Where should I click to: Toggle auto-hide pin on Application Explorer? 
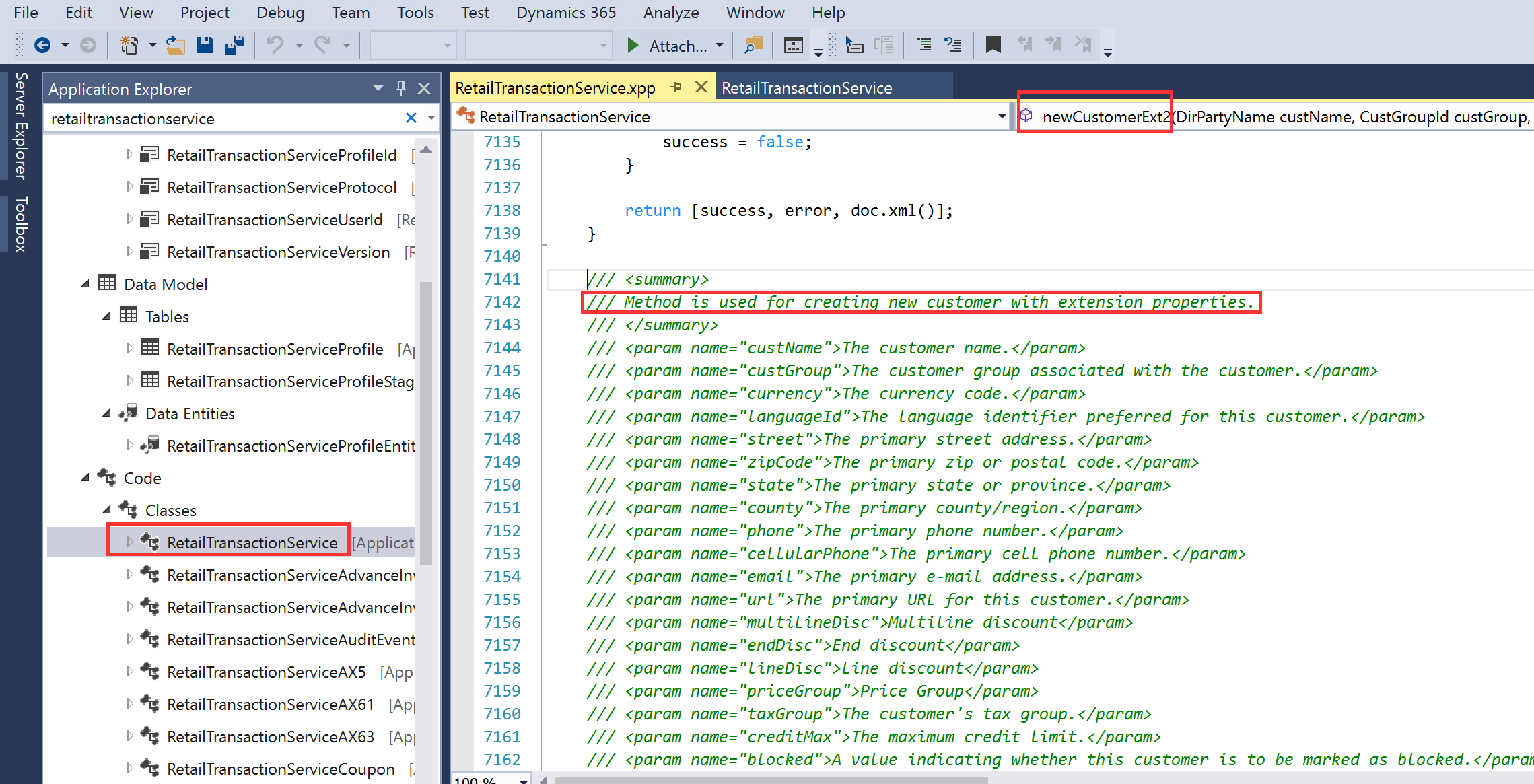tap(401, 87)
